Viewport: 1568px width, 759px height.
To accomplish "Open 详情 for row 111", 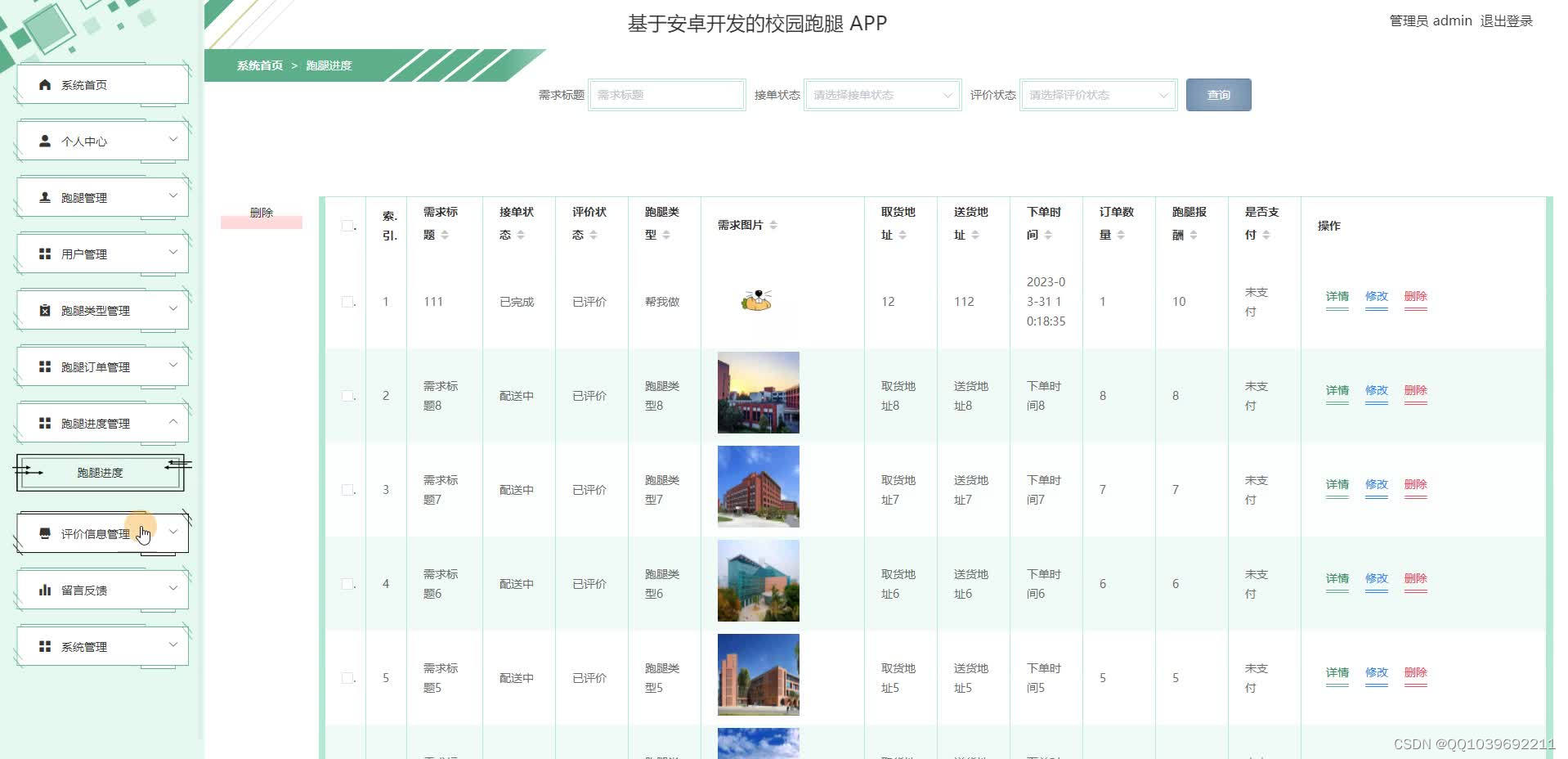I will click(x=1337, y=296).
